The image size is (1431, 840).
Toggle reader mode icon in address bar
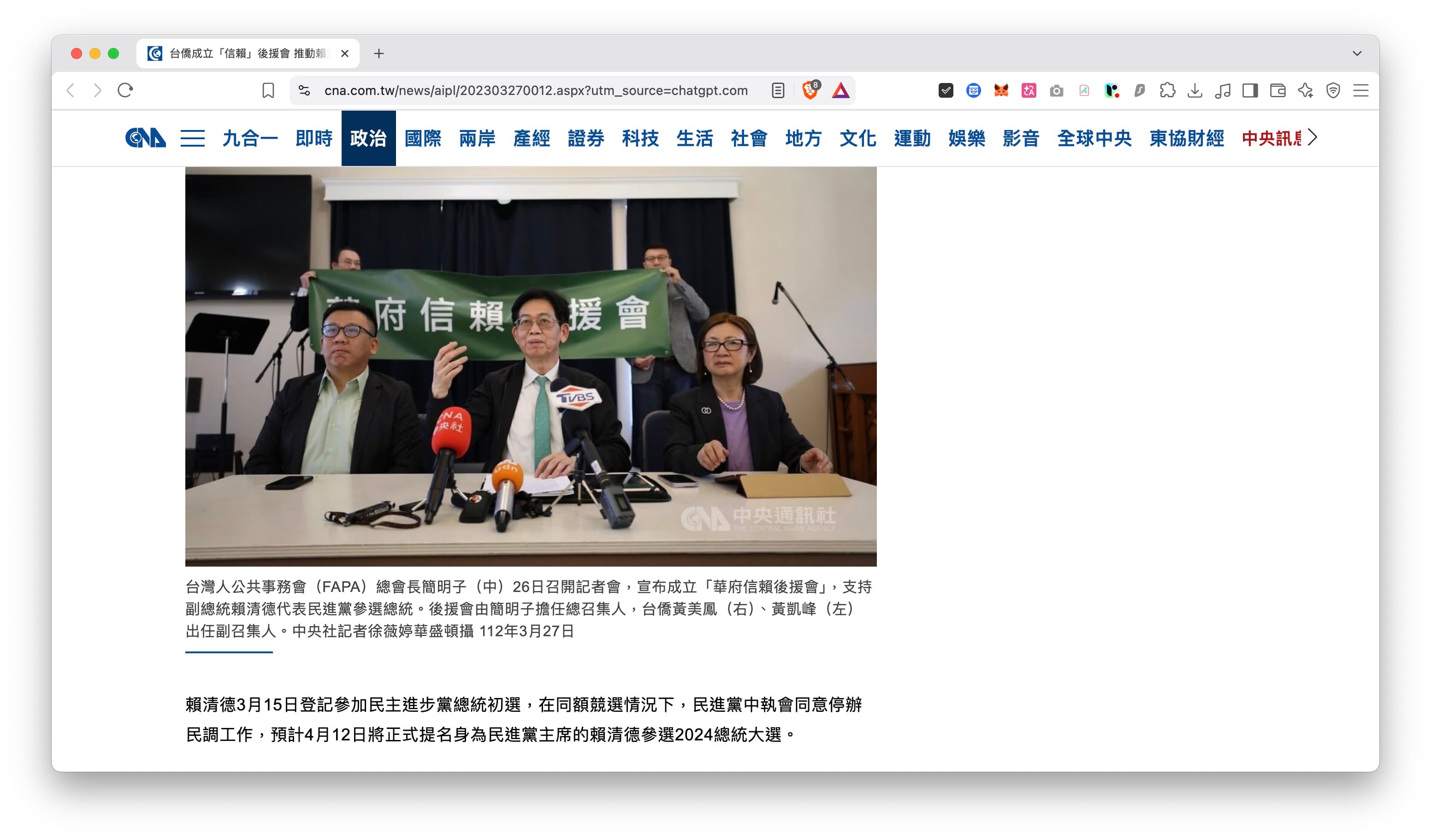tap(778, 90)
